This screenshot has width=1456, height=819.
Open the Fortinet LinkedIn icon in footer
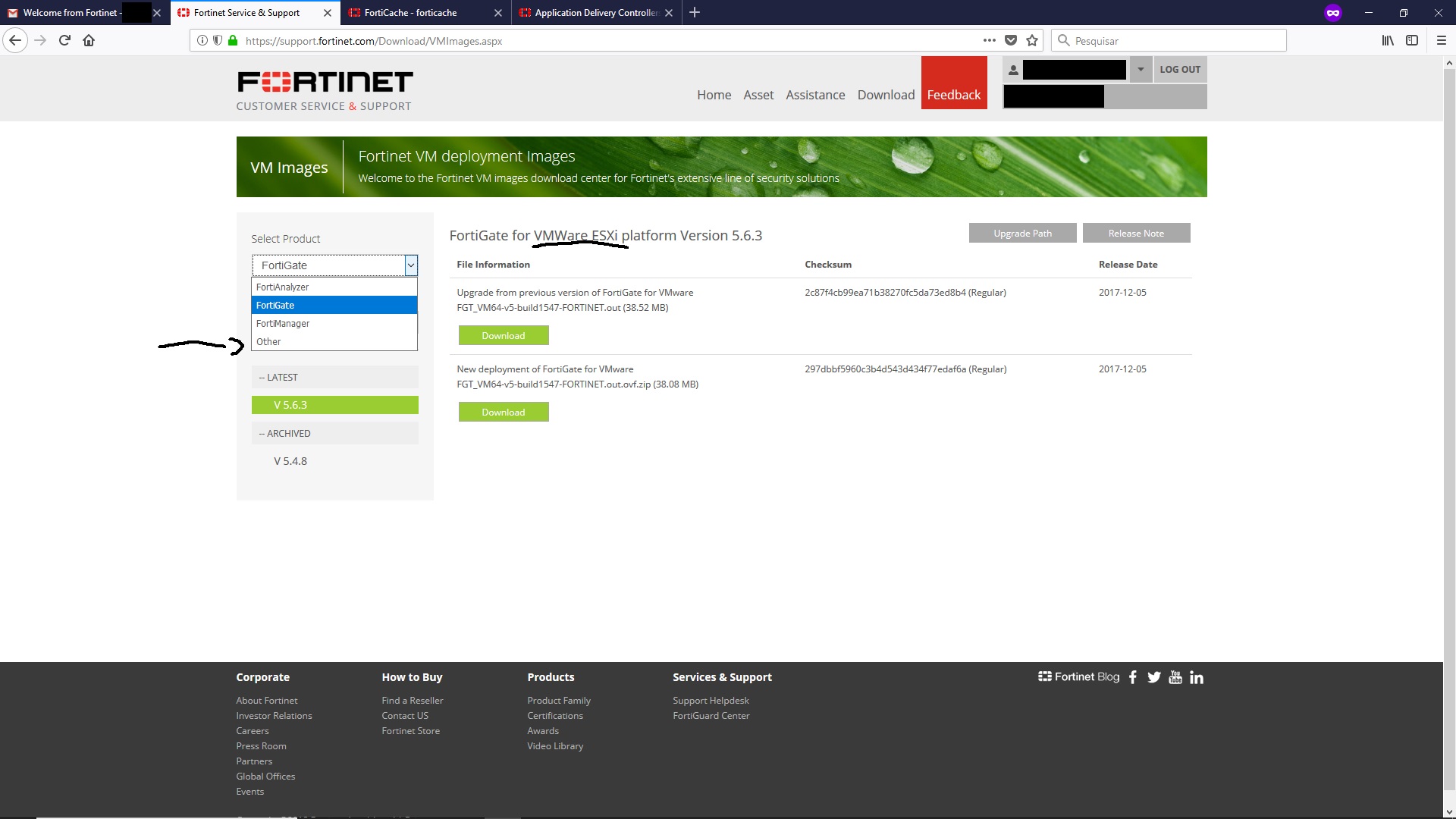click(x=1196, y=677)
